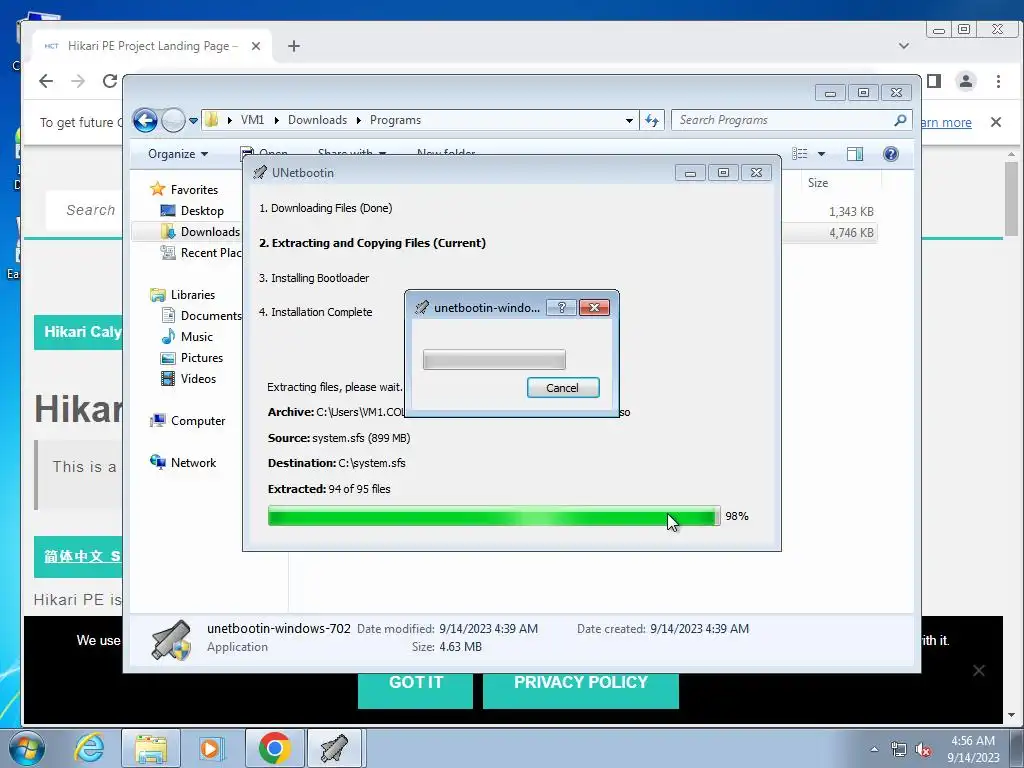Select the Hikari PE Project Landing Page tab

click(152, 46)
